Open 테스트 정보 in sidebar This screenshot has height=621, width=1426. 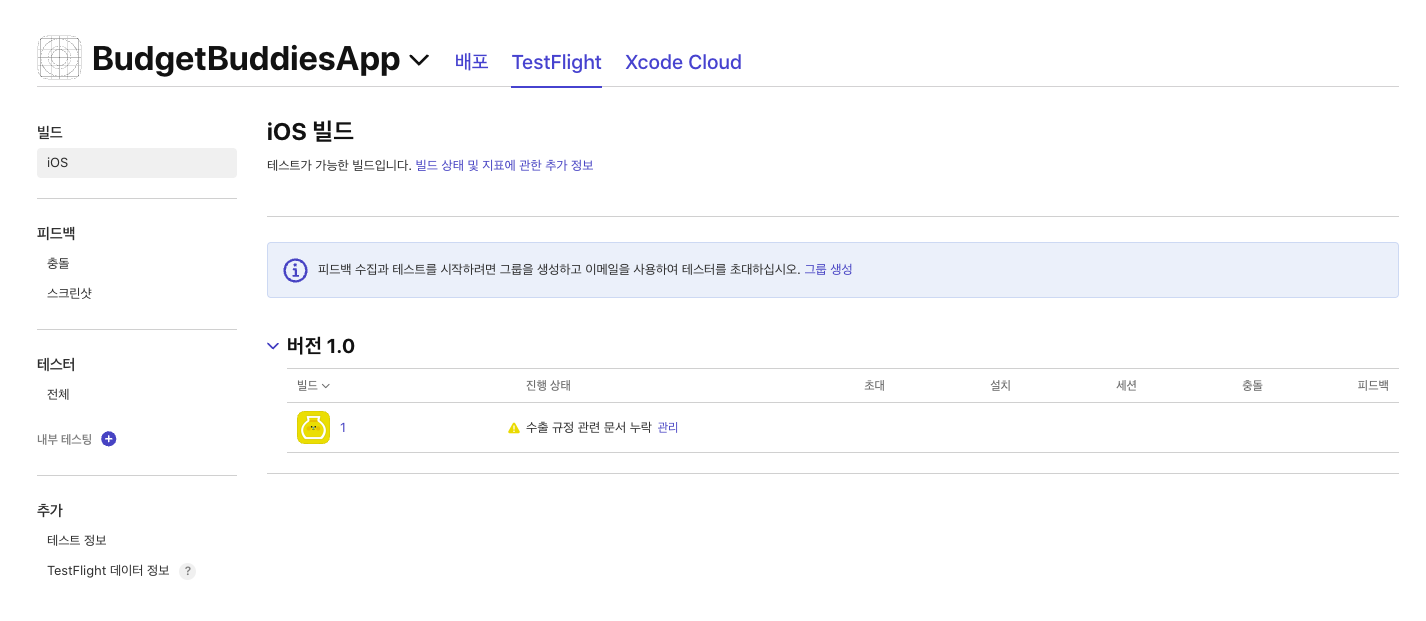[x=77, y=540]
